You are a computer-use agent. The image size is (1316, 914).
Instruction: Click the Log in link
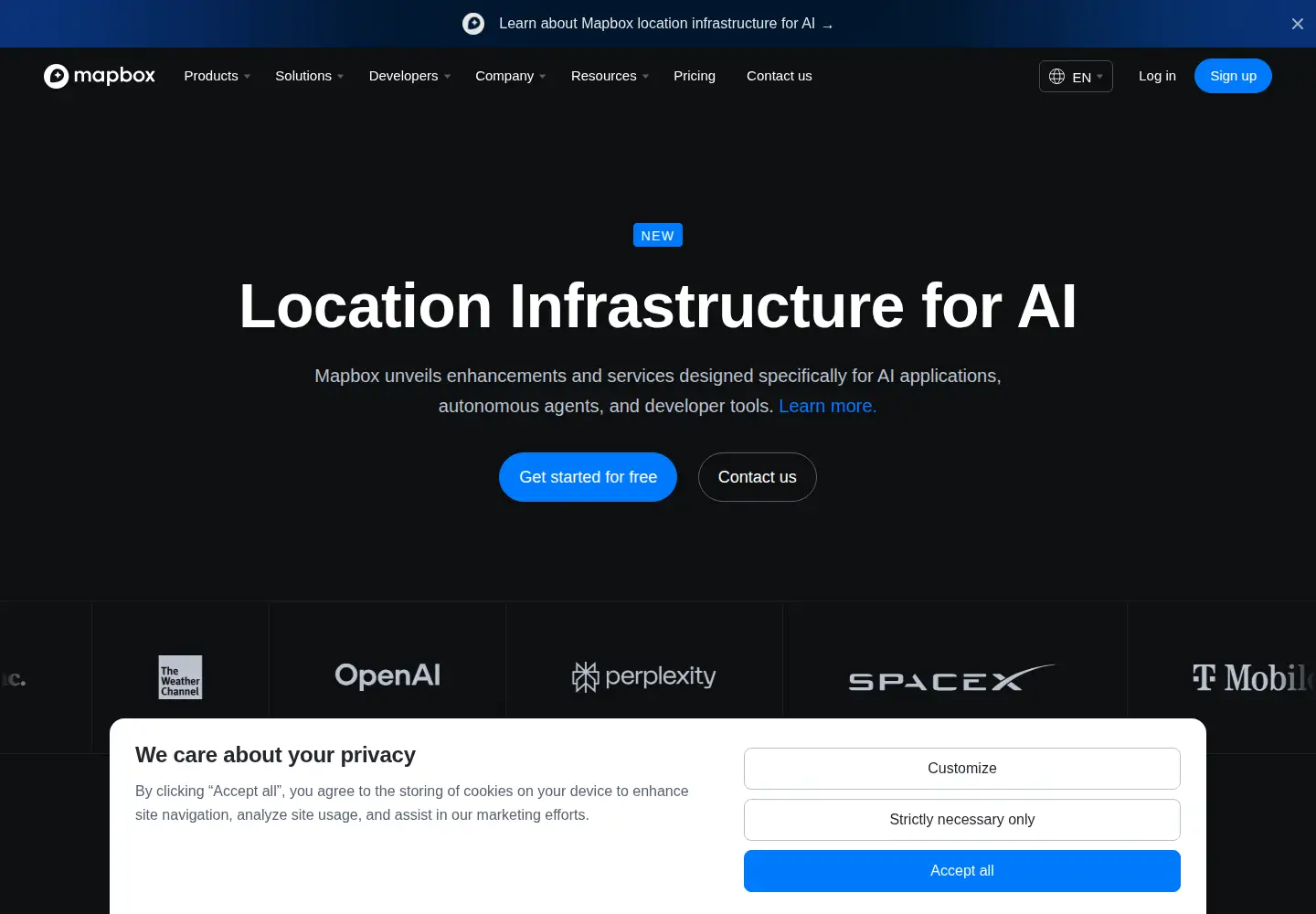[1157, 76]
